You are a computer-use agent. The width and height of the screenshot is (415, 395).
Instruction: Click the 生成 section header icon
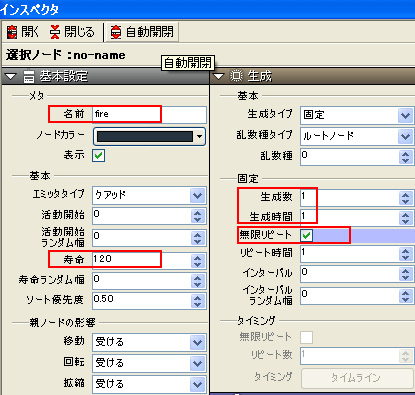[x=236, y=76]
